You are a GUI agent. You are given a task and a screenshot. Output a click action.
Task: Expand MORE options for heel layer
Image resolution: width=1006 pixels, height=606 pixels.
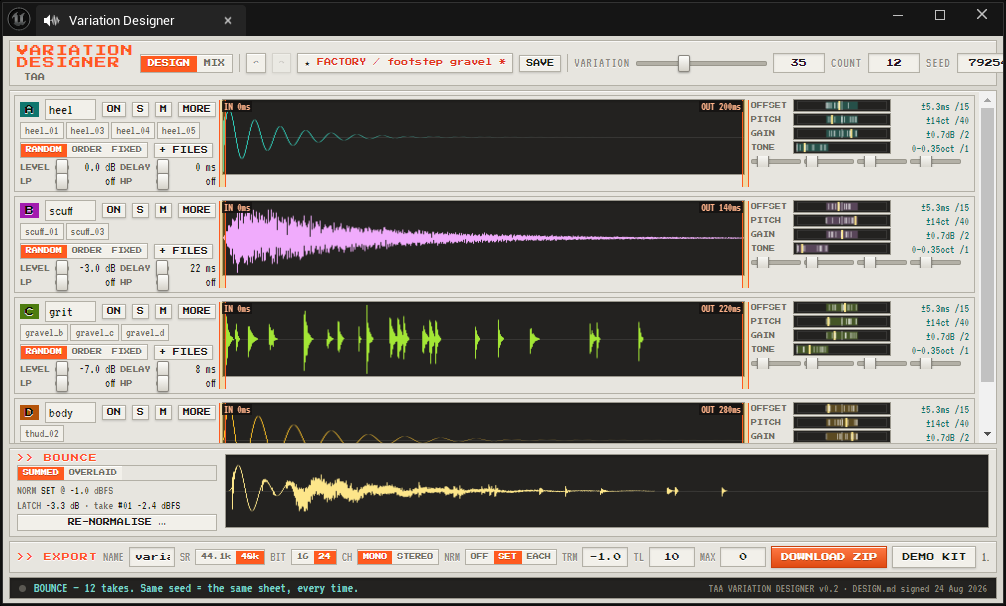(196, 109)
